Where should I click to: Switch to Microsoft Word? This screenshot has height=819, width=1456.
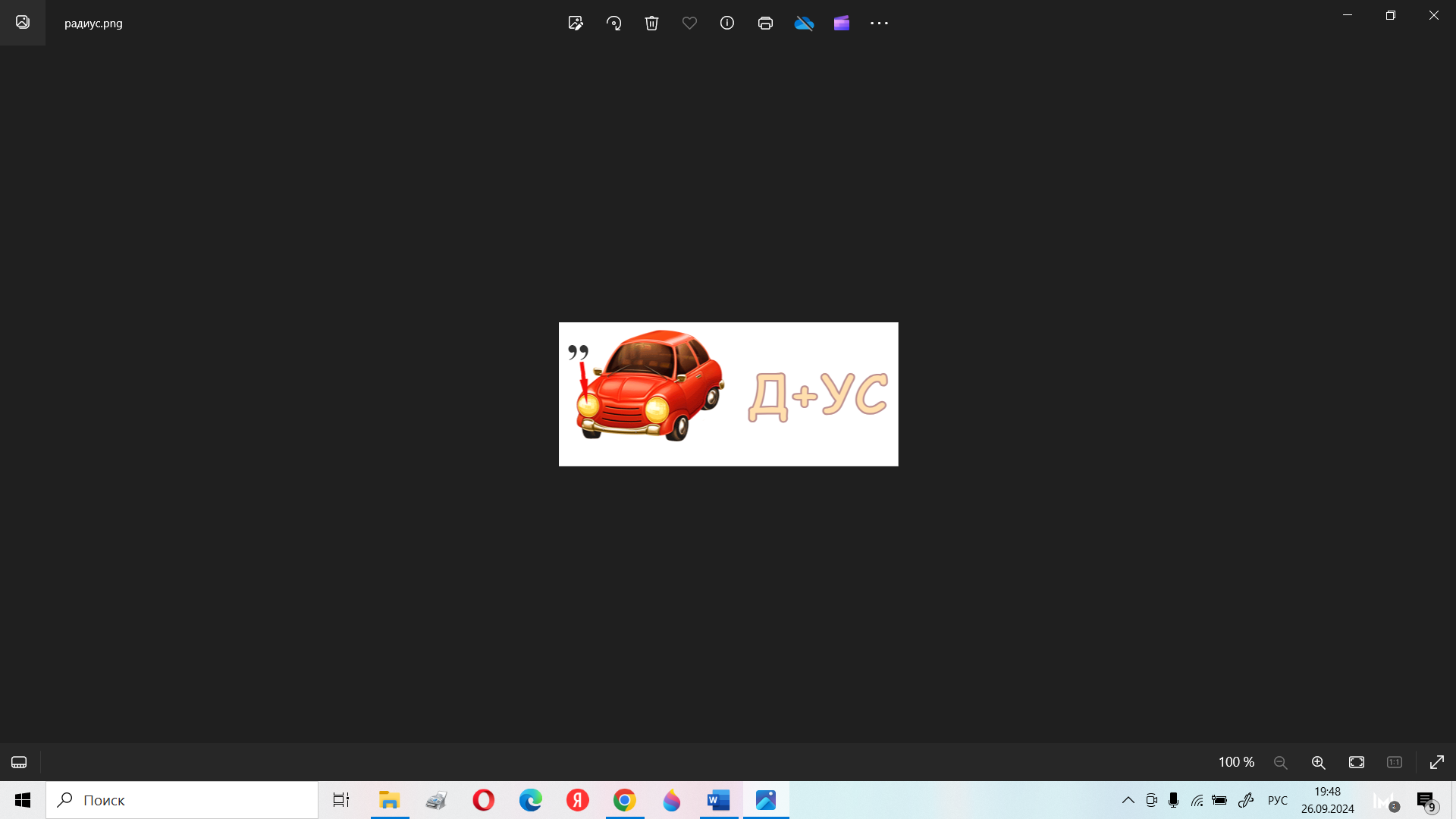(x=719, y=800)
